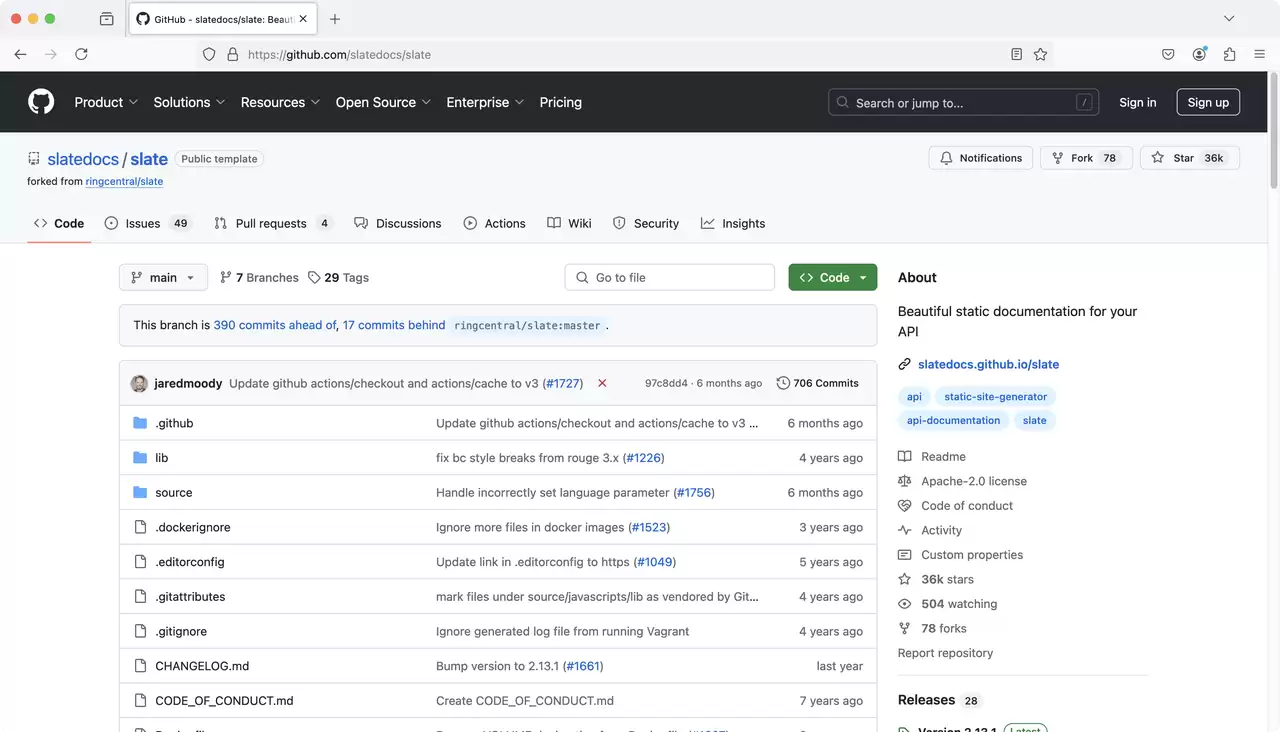Click the Sign up button
1280x732 pixels.
point(1208,102)
